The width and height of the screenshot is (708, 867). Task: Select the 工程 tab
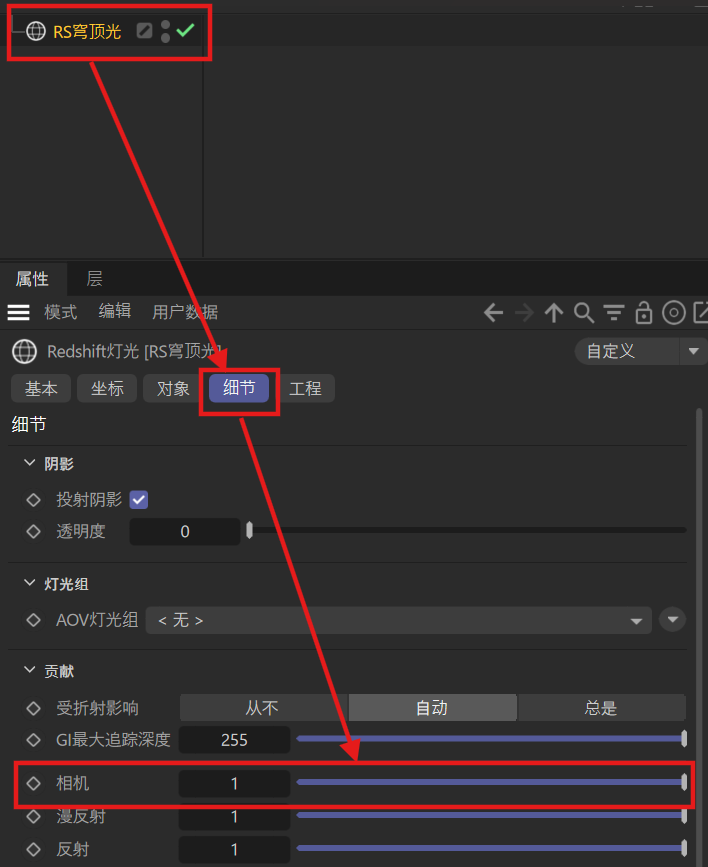[x=305, y=388]
